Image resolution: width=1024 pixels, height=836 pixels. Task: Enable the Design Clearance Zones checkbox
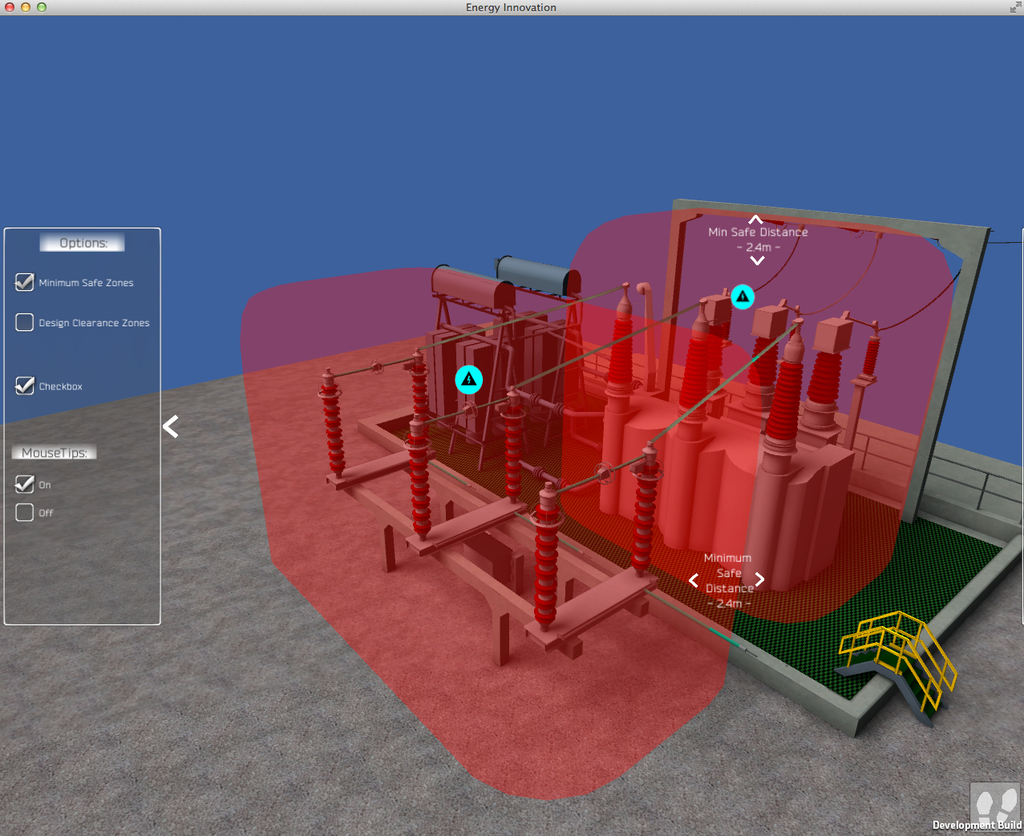(x=25, y=323)
